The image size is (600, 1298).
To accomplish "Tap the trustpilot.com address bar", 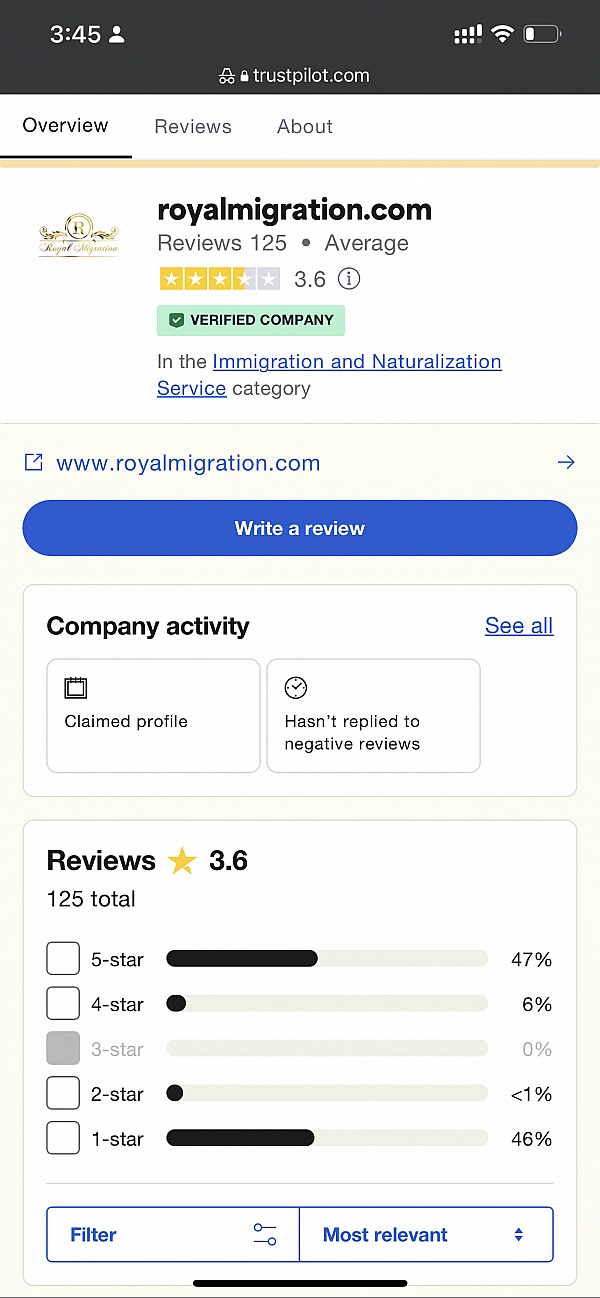I will [294, 76].
